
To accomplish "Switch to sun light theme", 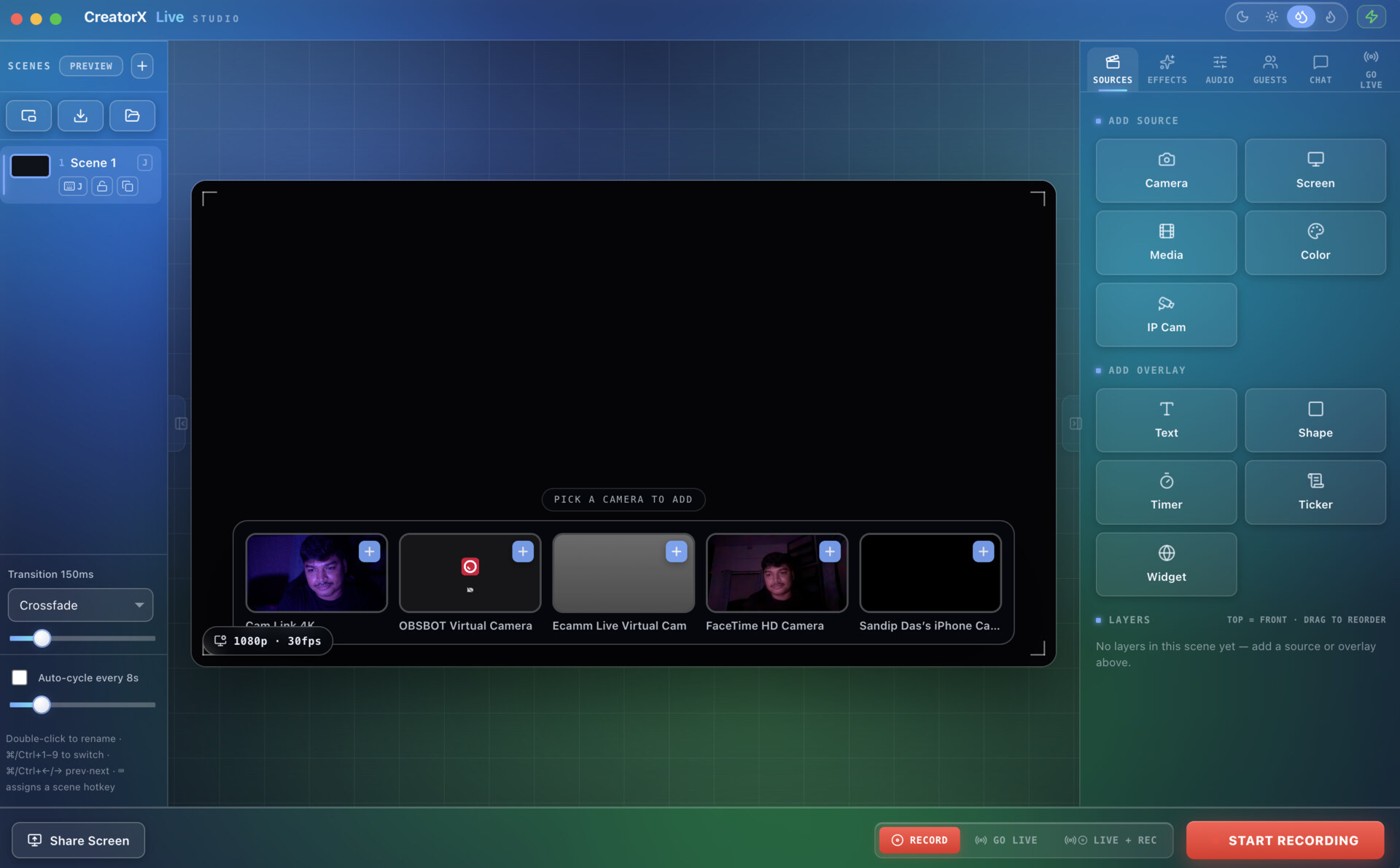I will point(1272,17).
